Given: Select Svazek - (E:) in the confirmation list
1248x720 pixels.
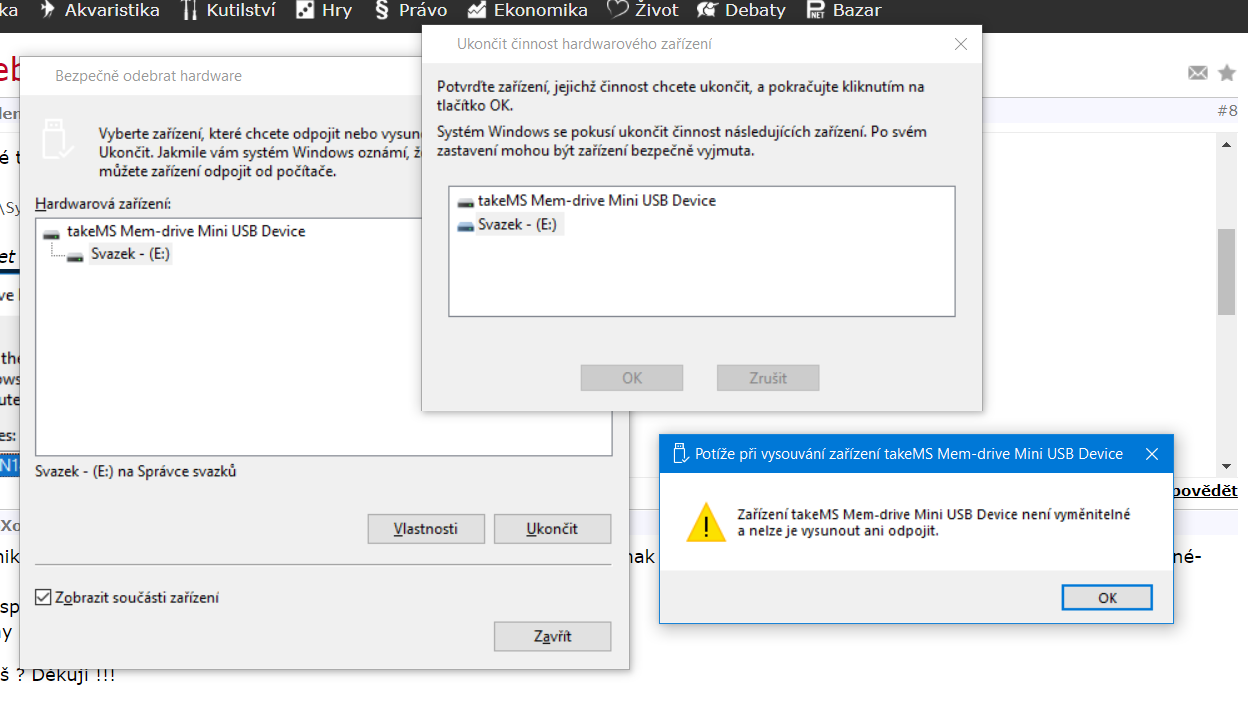Looking at the screenshot, I should coord(517,224).
